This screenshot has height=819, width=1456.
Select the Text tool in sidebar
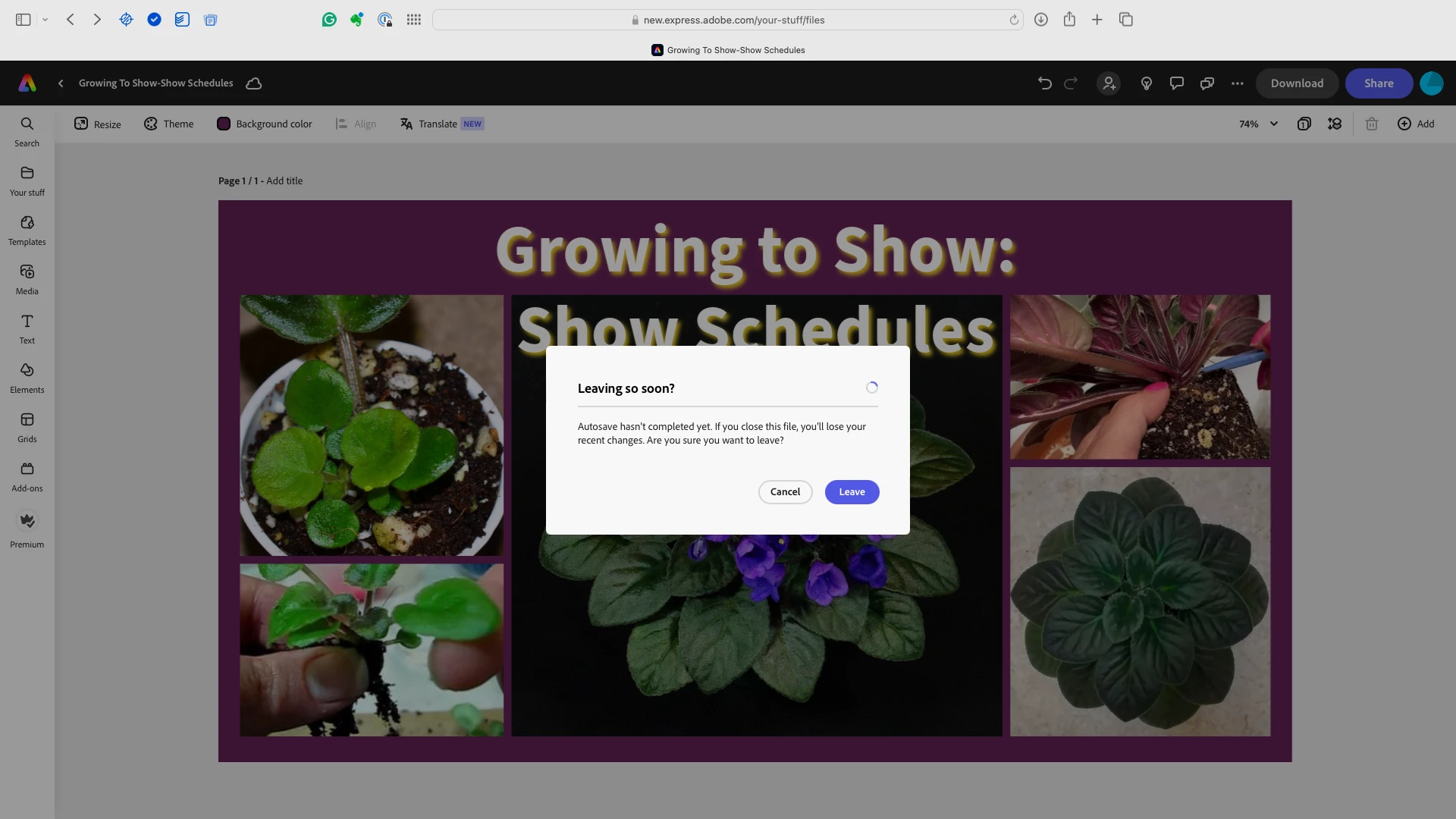(27, 329)
